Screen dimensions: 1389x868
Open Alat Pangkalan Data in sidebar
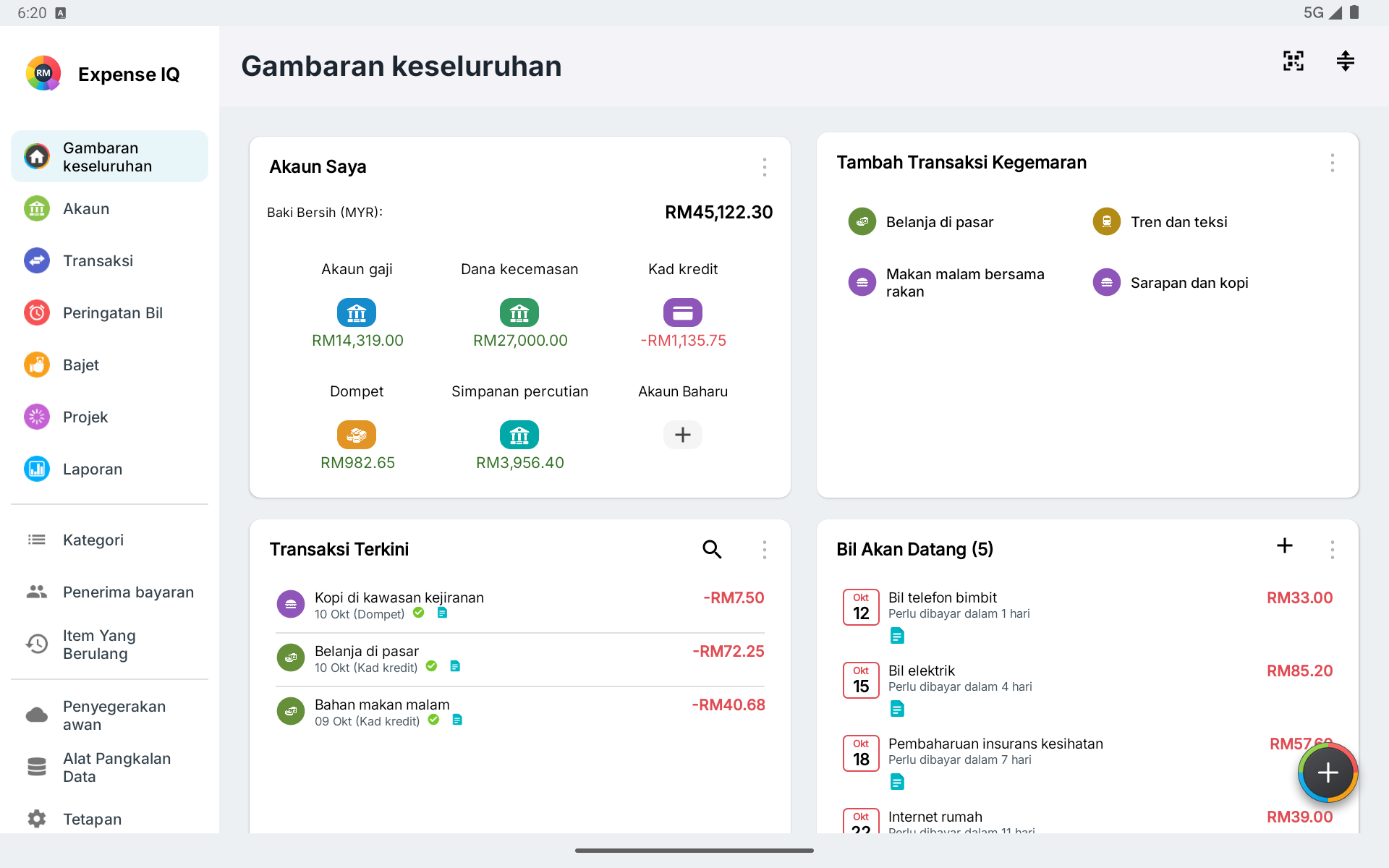[x=109, y=767]
